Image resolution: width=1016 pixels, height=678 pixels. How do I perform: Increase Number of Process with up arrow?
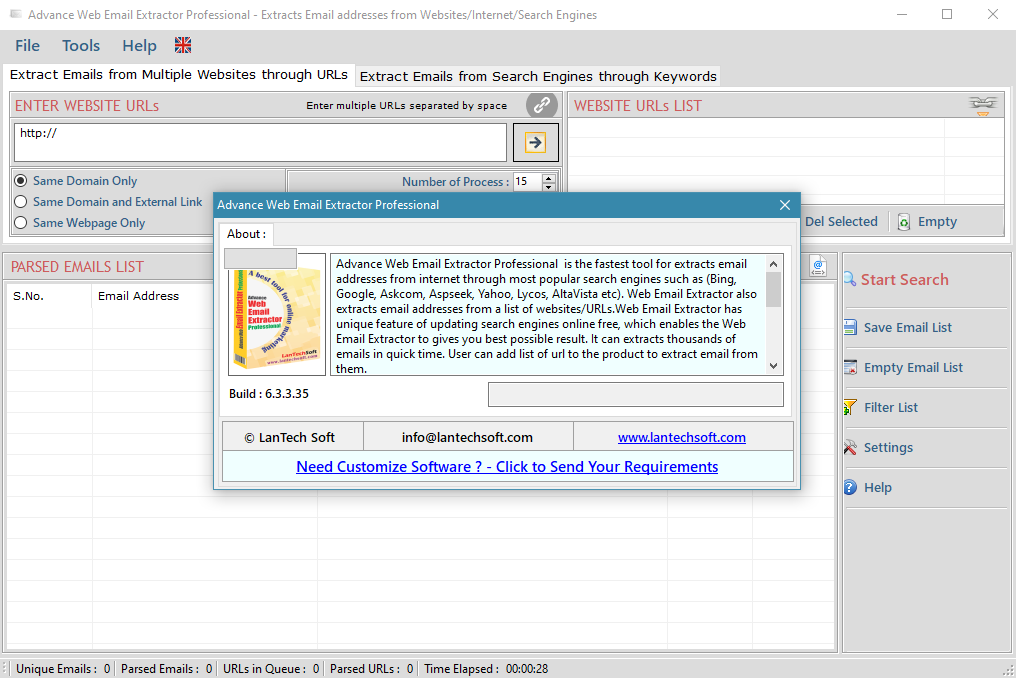(549, 178)
